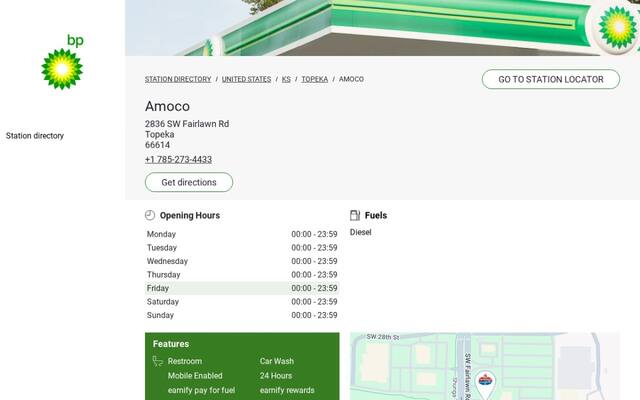Select the Saturday opening hours row

[x=242, y=302]
